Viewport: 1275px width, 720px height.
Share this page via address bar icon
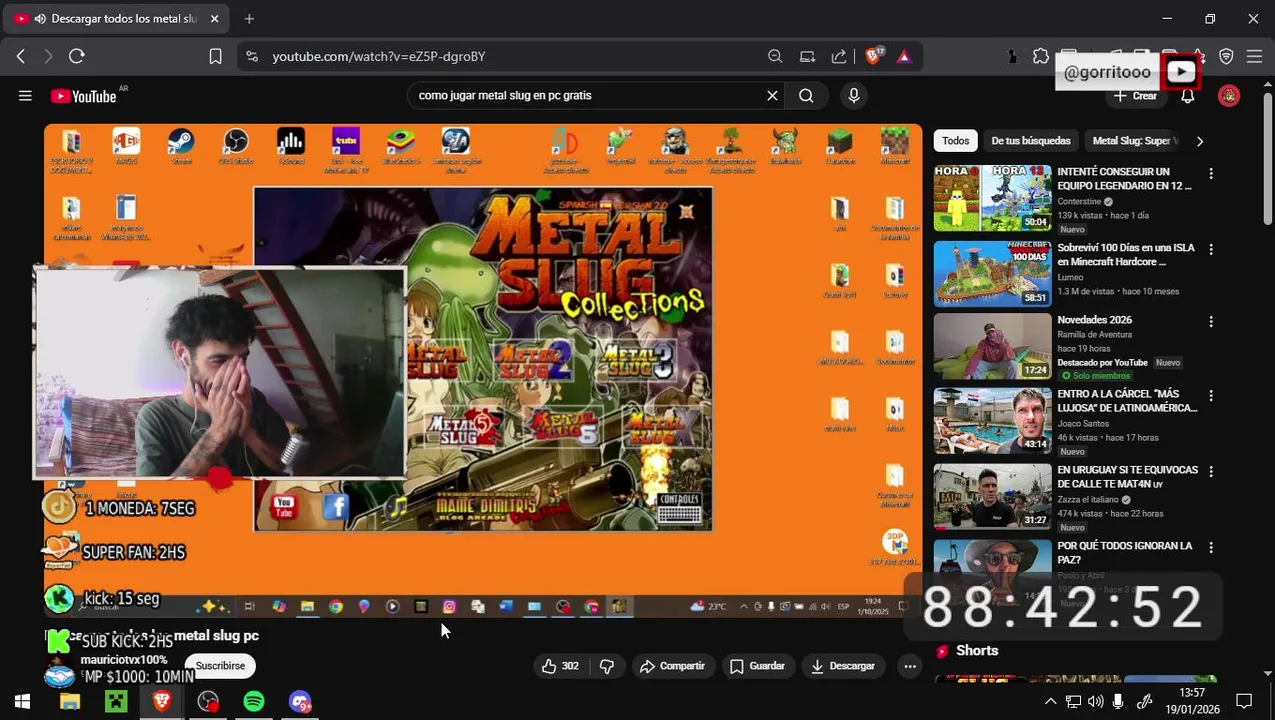tap(839, 57)
